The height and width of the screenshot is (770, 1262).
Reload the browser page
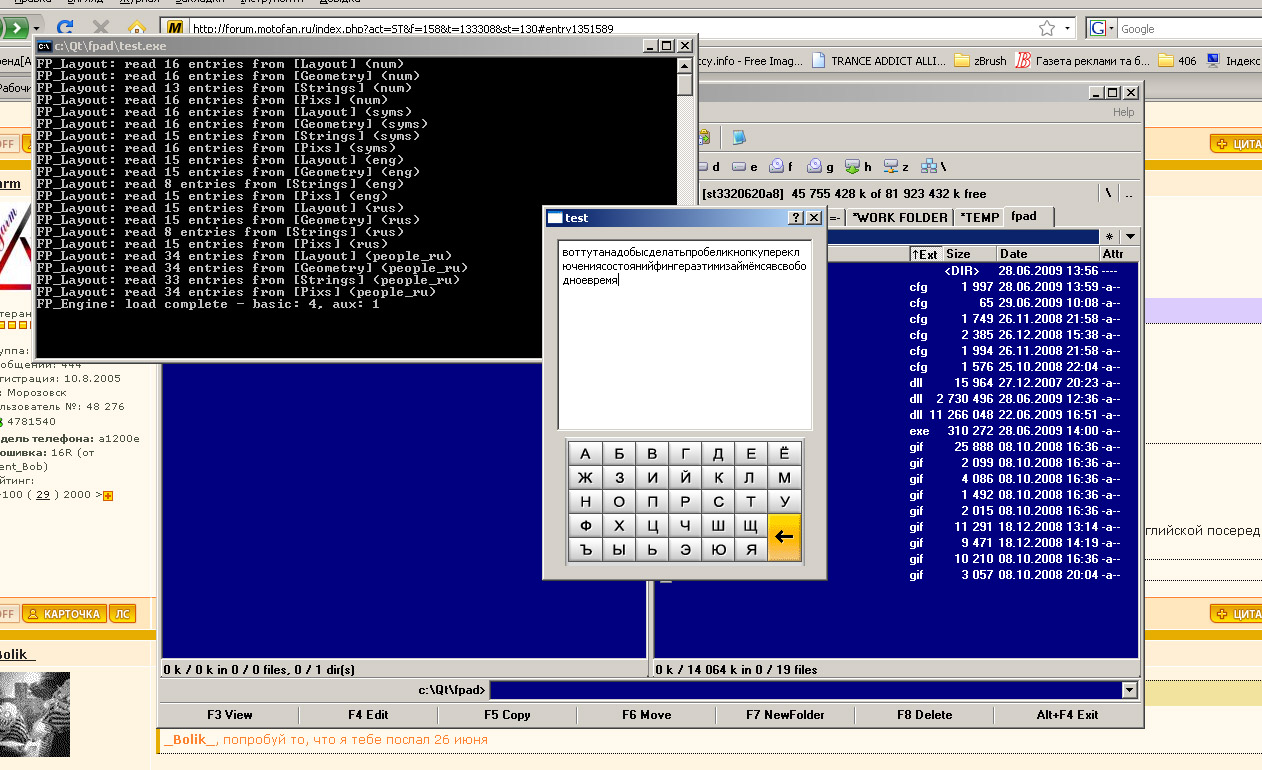(x=65, y=28)
